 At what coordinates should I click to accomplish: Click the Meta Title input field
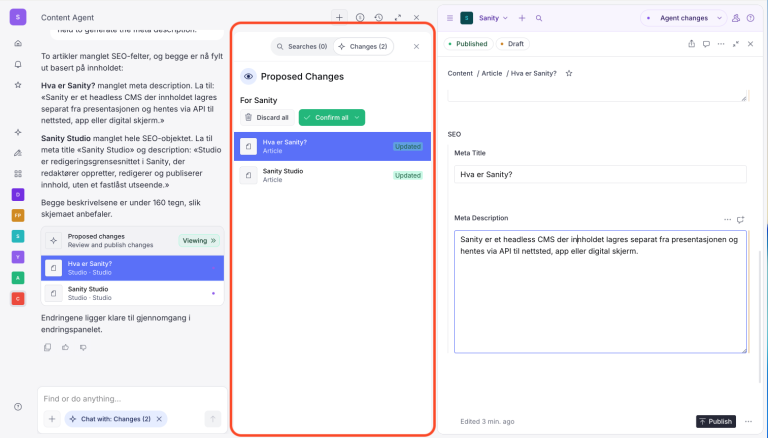[600, 174]
